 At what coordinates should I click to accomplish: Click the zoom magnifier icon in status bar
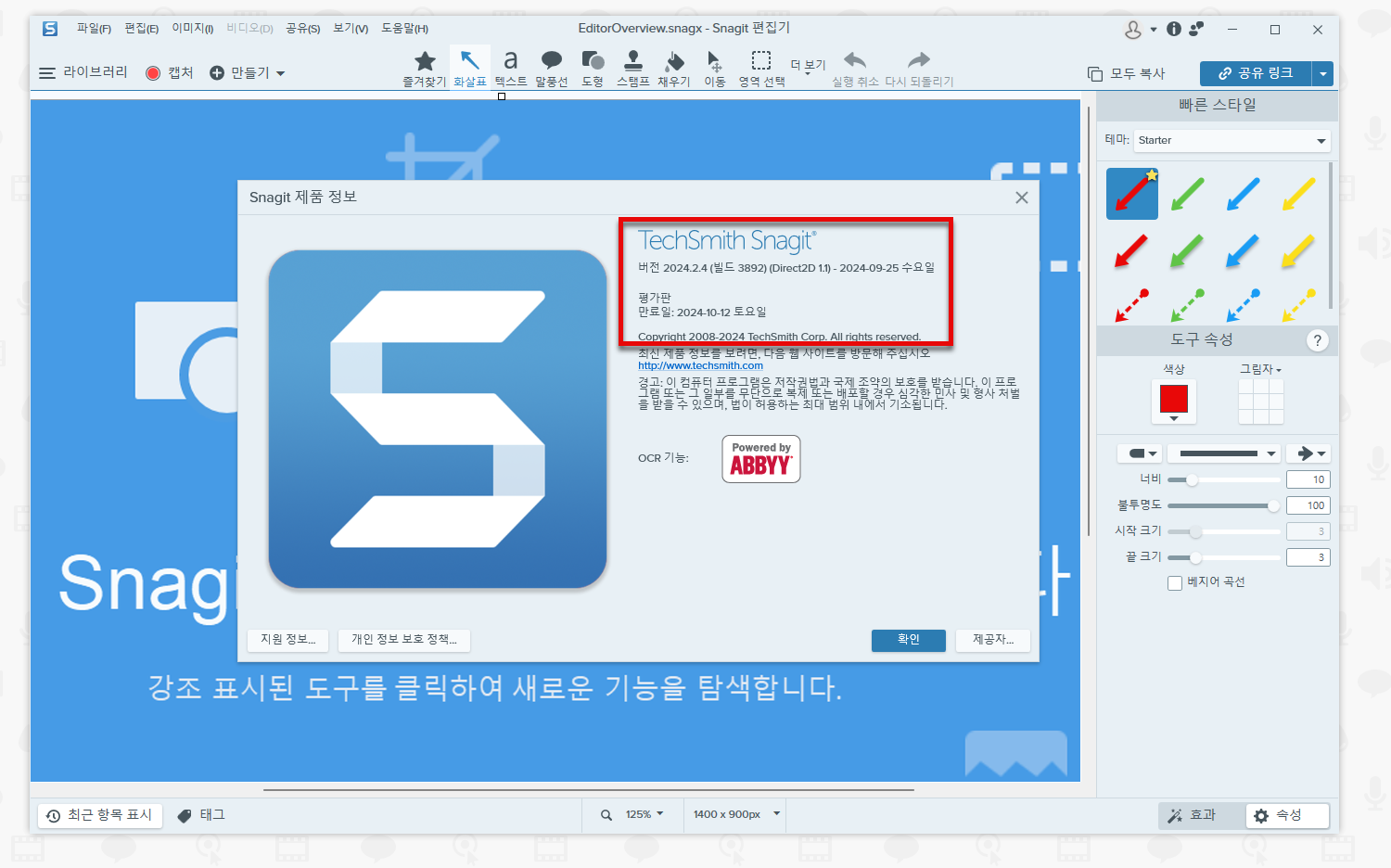(606, 815)
